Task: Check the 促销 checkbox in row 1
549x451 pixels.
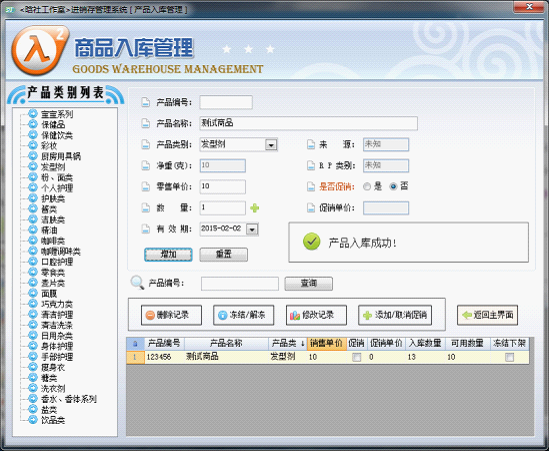Action: 356,357
